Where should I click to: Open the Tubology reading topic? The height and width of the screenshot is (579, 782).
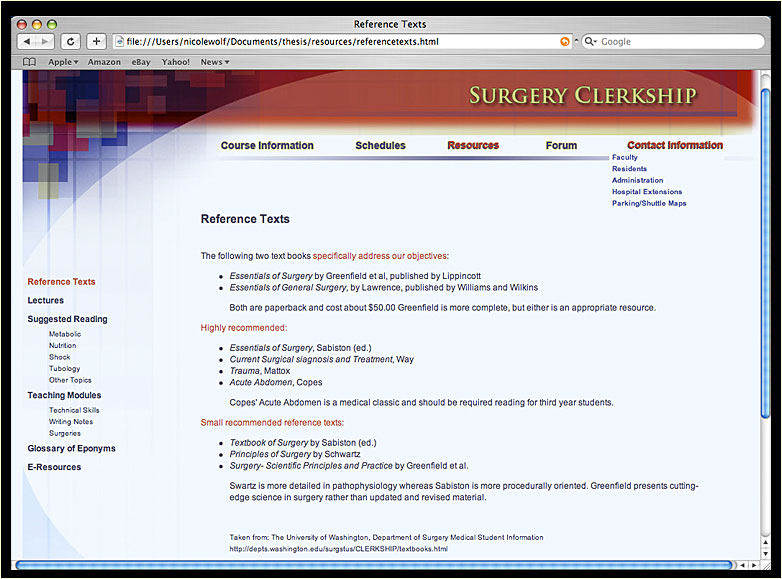click(64, 369)
